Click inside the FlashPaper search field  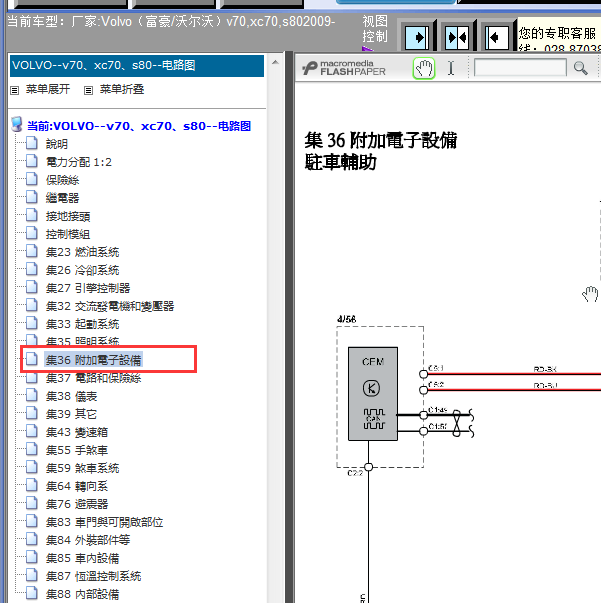520,68
